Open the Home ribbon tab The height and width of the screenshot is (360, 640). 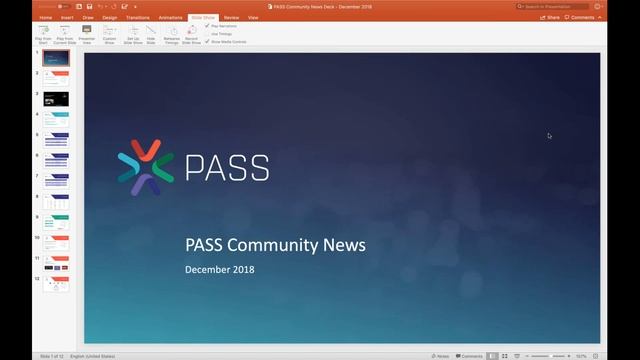point(46,18)
